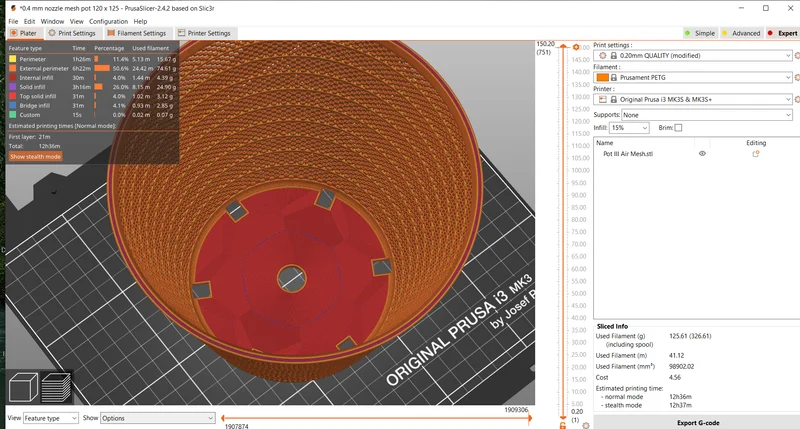800x429 pixels.
Task: Click the editing icon for Pot III Air Mesh.stl
Action: [756, 154]
